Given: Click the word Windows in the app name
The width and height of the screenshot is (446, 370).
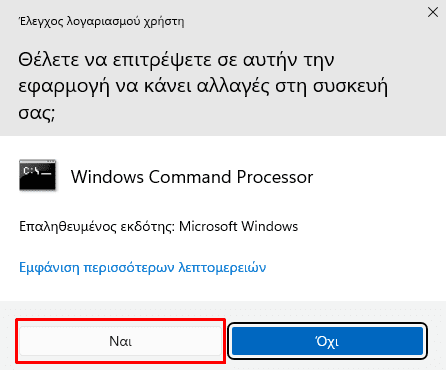Looking at the screenshot, I should [x=107, y=177].
